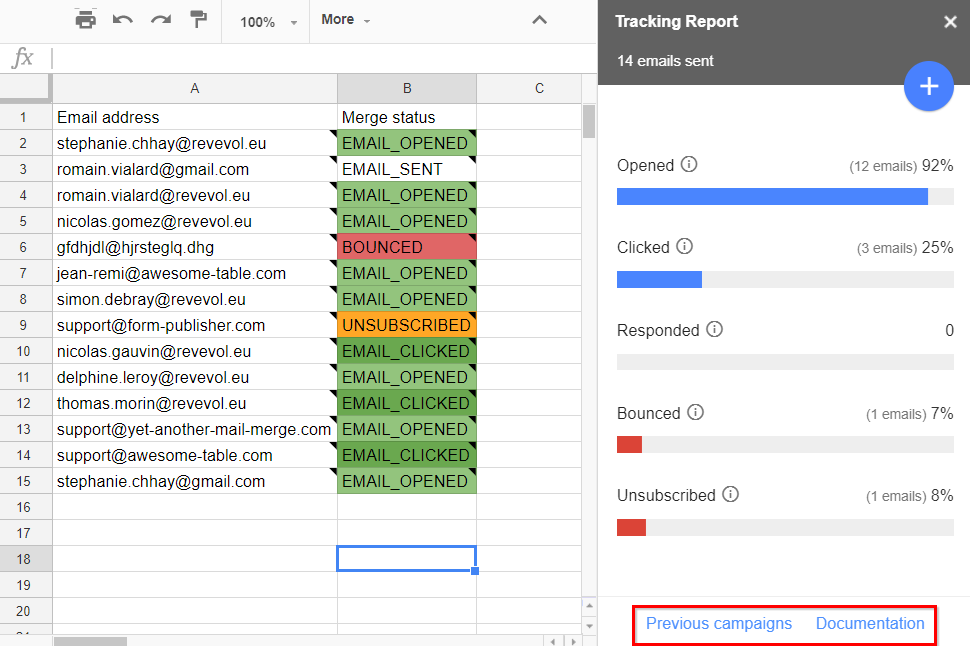The image size is (970, 646).
Task: Click the scroll up arrow button
Action: pos(589,606)
